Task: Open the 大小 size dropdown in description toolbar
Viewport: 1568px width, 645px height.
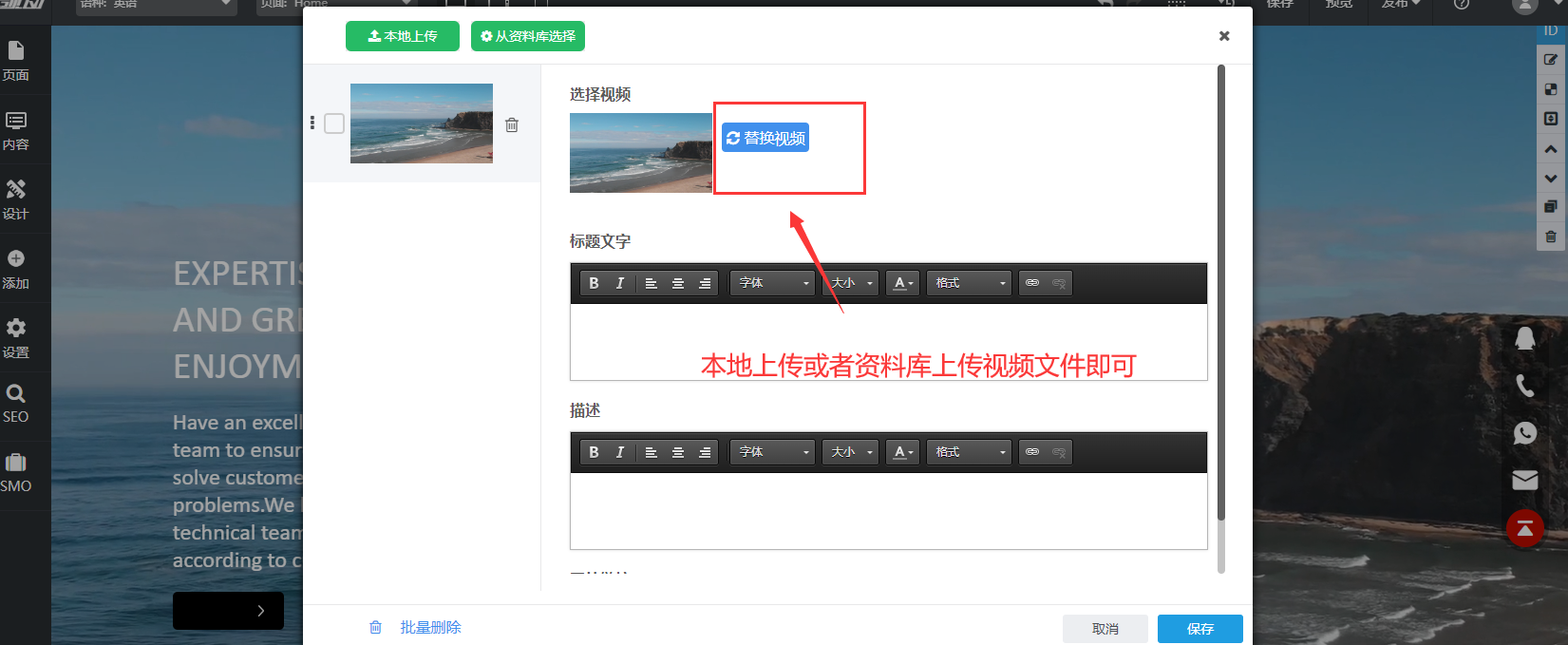Action: point(851,452)
